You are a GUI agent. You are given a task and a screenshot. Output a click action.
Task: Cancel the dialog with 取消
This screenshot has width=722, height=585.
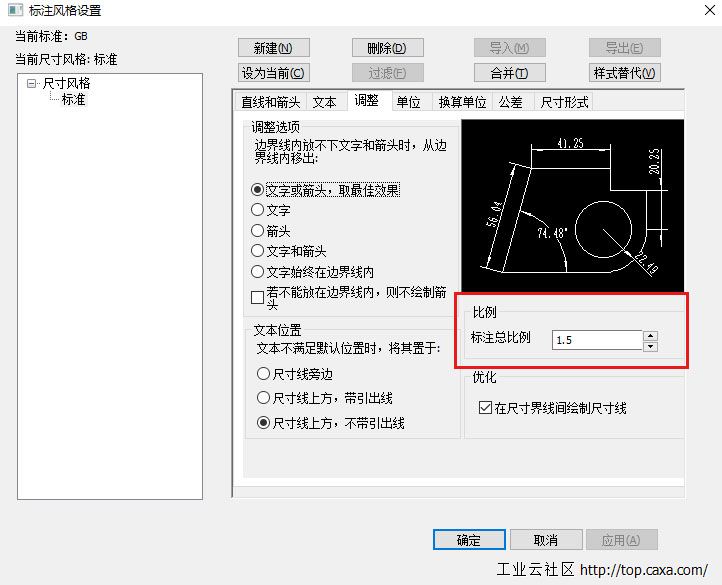tap(546, 539)
